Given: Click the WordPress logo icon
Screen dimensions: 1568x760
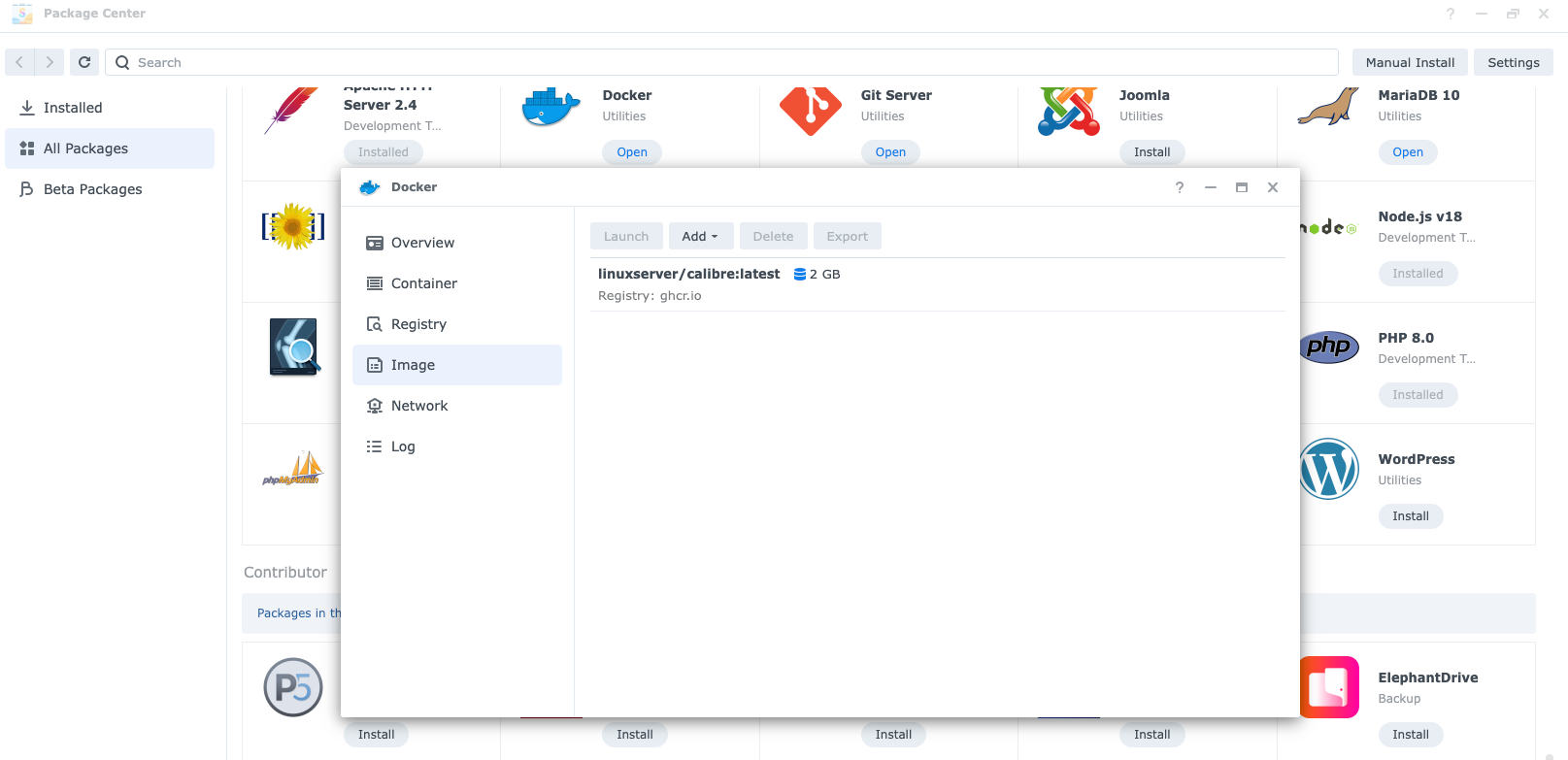Looking at the screenshot, I should click(1329, 469).
